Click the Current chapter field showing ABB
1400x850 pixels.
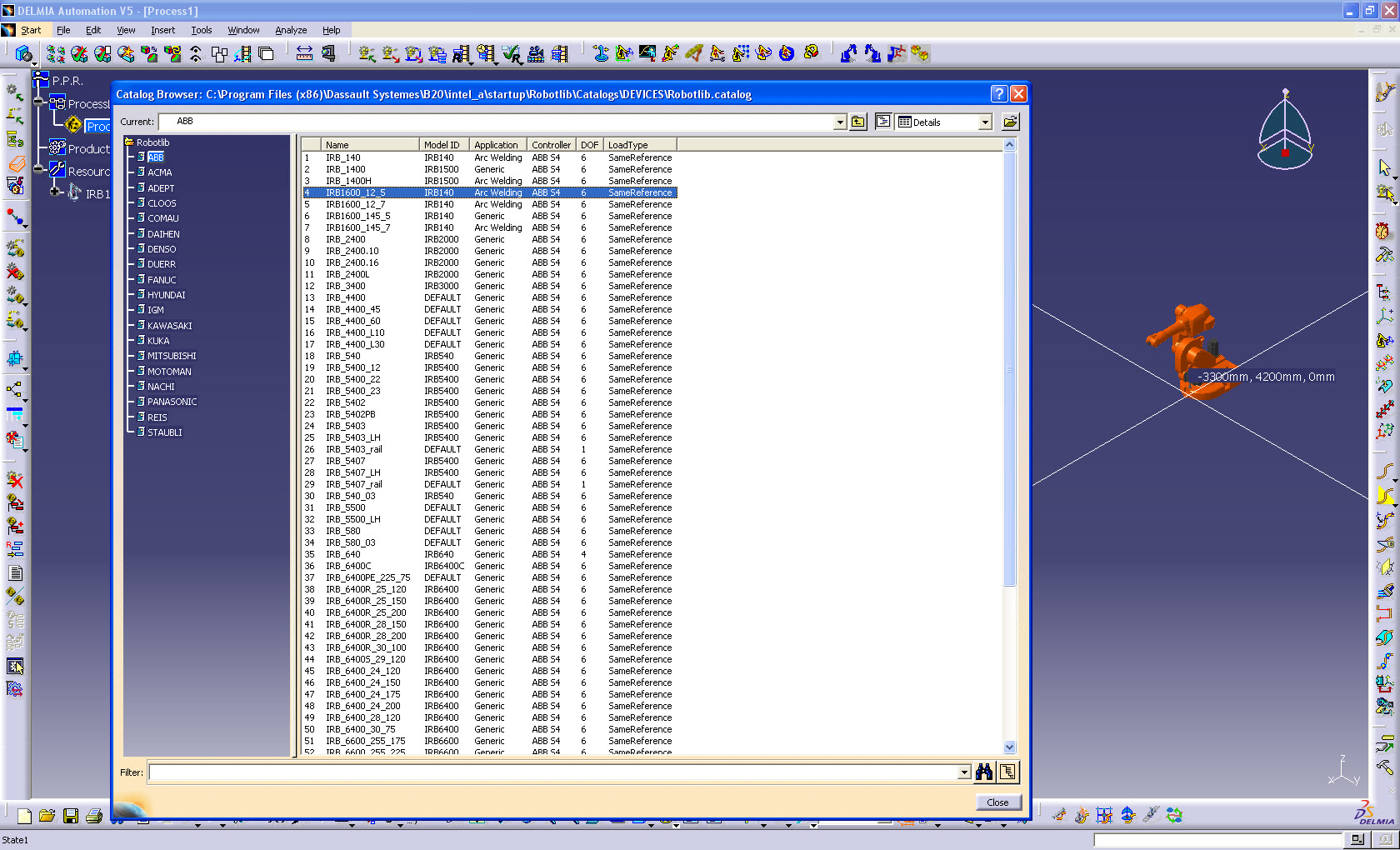[x=497, y=122]
